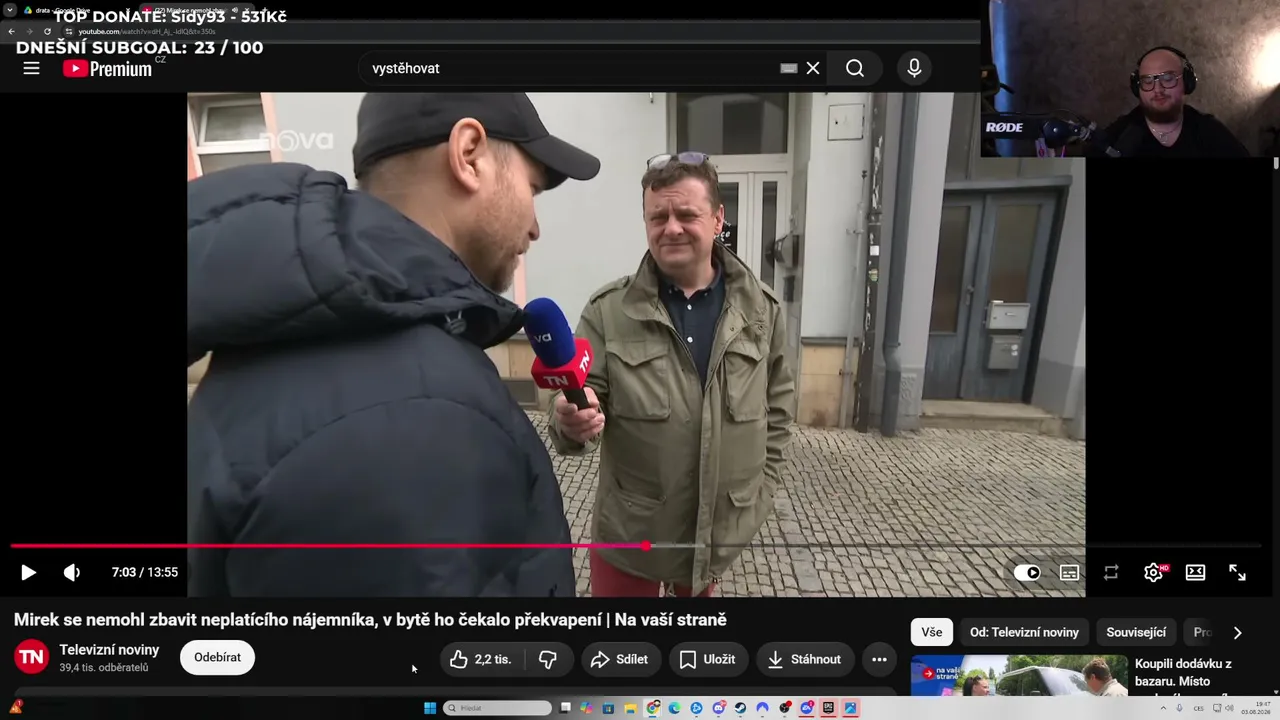The image size is (1280, 720).
Task: Click the progress bar scrubber handle
Action: pos(646,546)
